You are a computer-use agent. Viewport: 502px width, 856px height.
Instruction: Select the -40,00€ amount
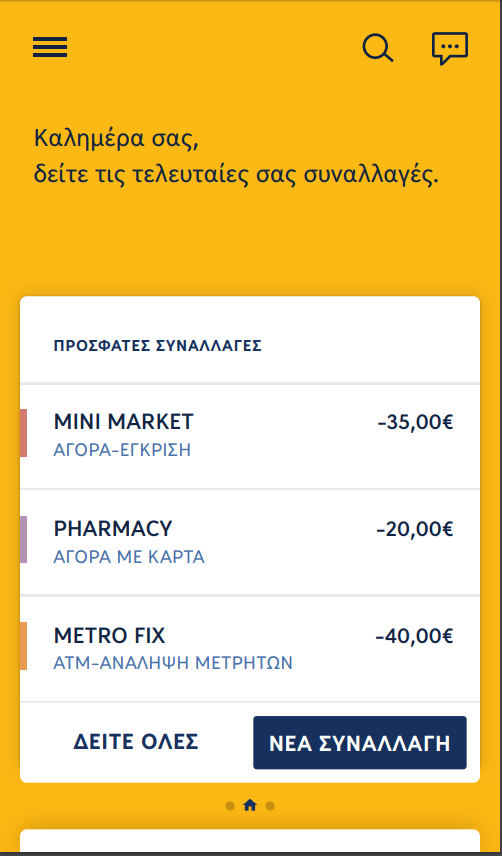415,636
